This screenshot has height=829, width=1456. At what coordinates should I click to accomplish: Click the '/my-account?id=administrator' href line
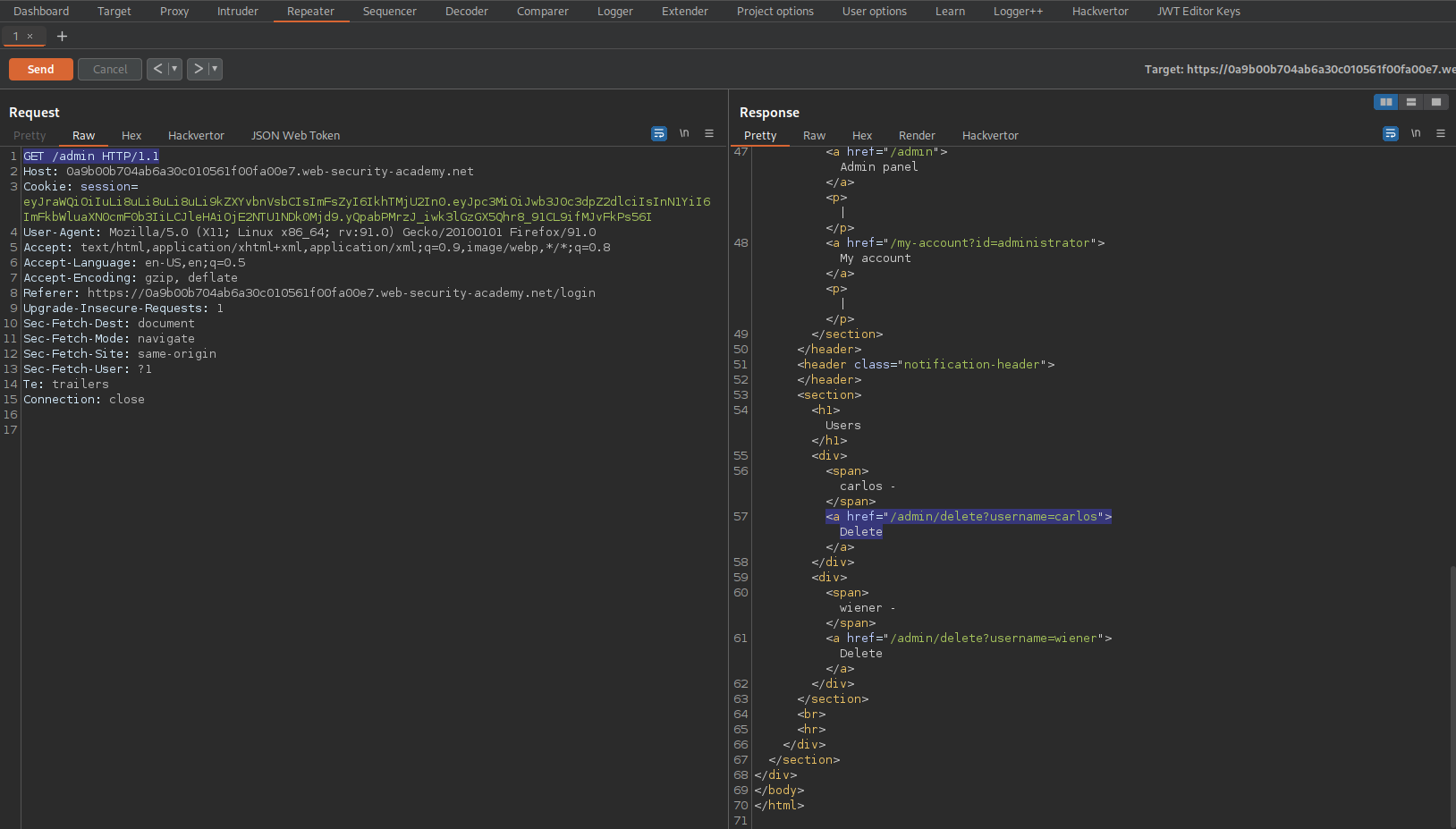click(965, 243)
